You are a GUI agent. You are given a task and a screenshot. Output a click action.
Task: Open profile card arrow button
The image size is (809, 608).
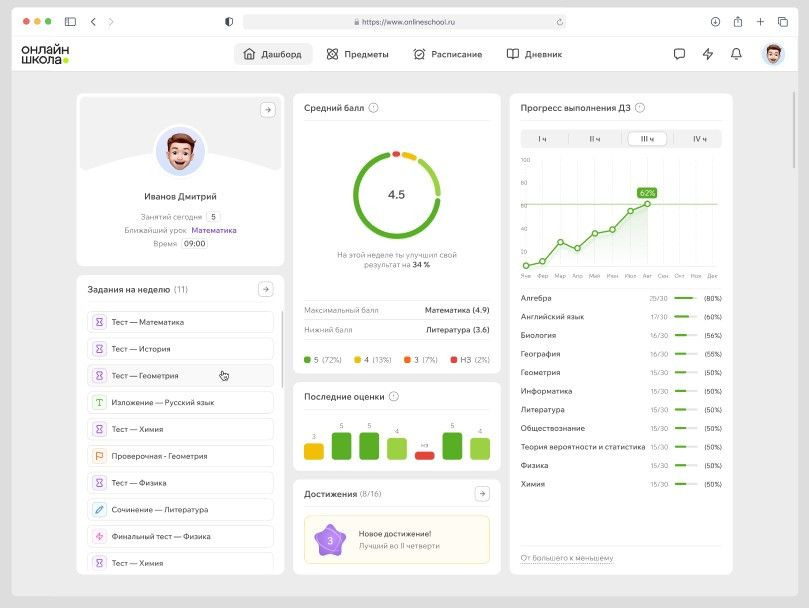pyautogui.click(x=267, y=110)
